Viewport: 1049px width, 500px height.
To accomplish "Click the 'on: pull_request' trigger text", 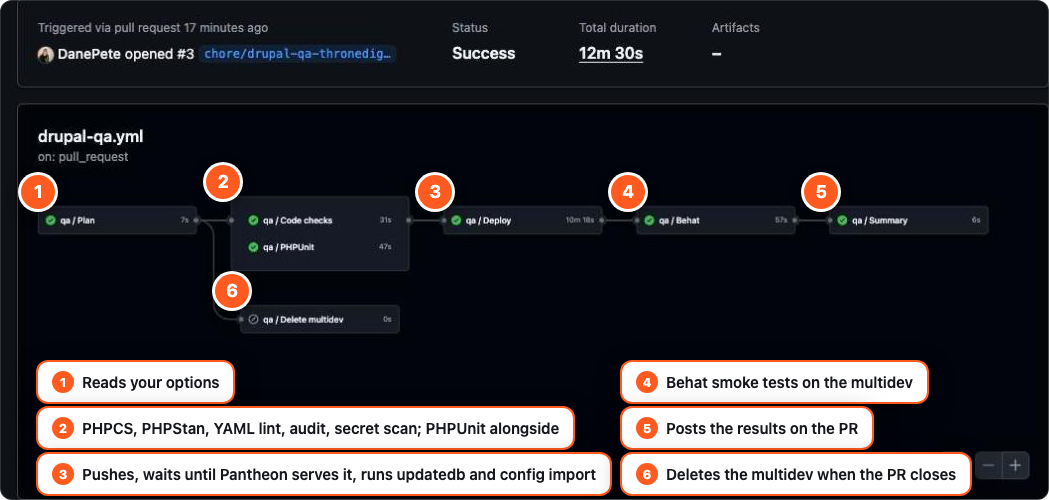I will click(x=83, y=157).
